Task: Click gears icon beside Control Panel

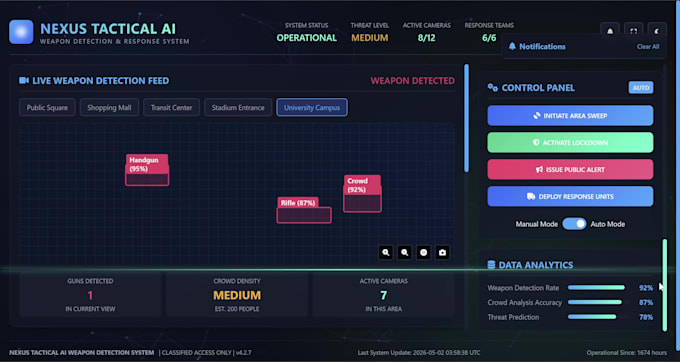Action: pos(493,88)
